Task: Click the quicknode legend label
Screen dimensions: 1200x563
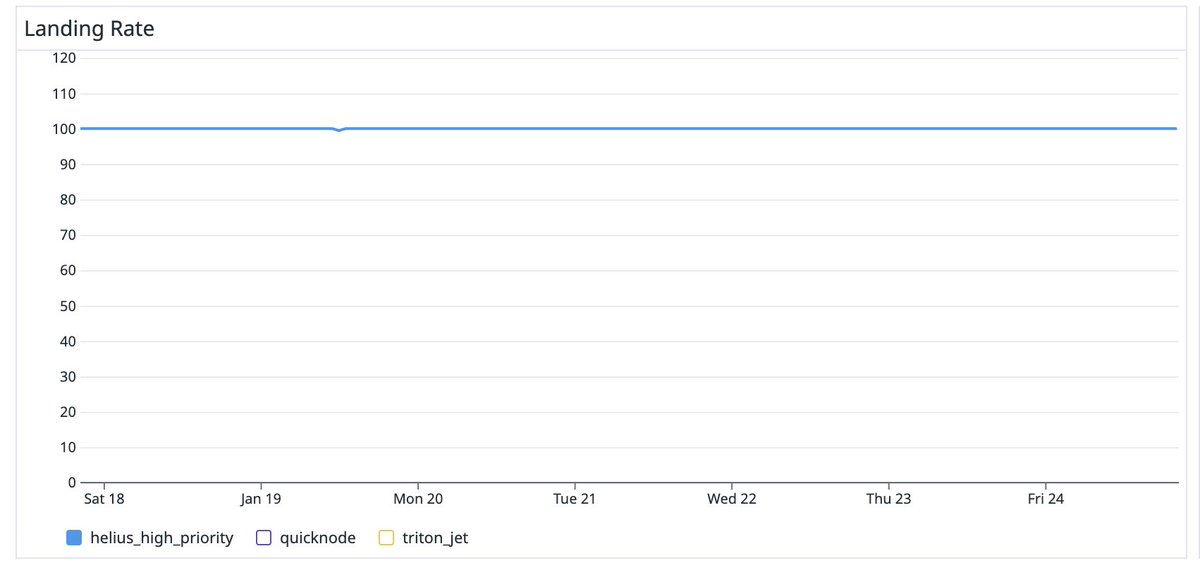Action: pyautogui.click(x=318, y=538)
